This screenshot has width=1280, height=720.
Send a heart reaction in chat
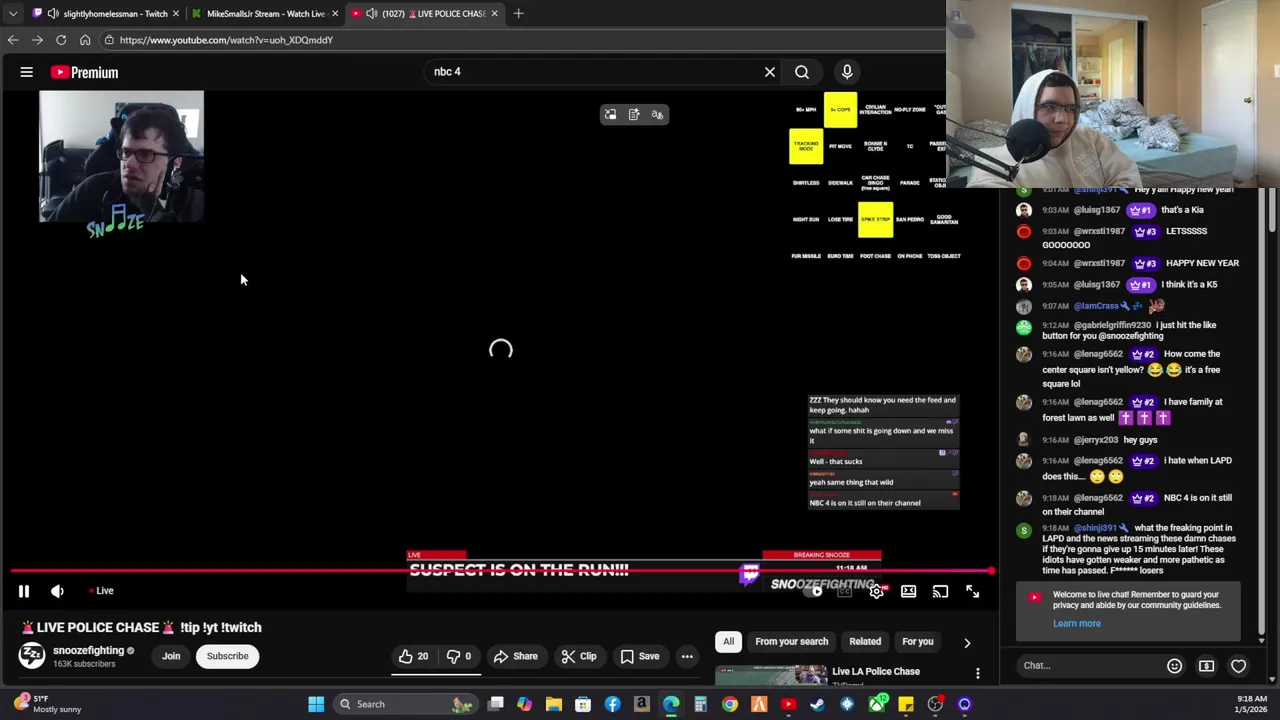(1238, 666)
